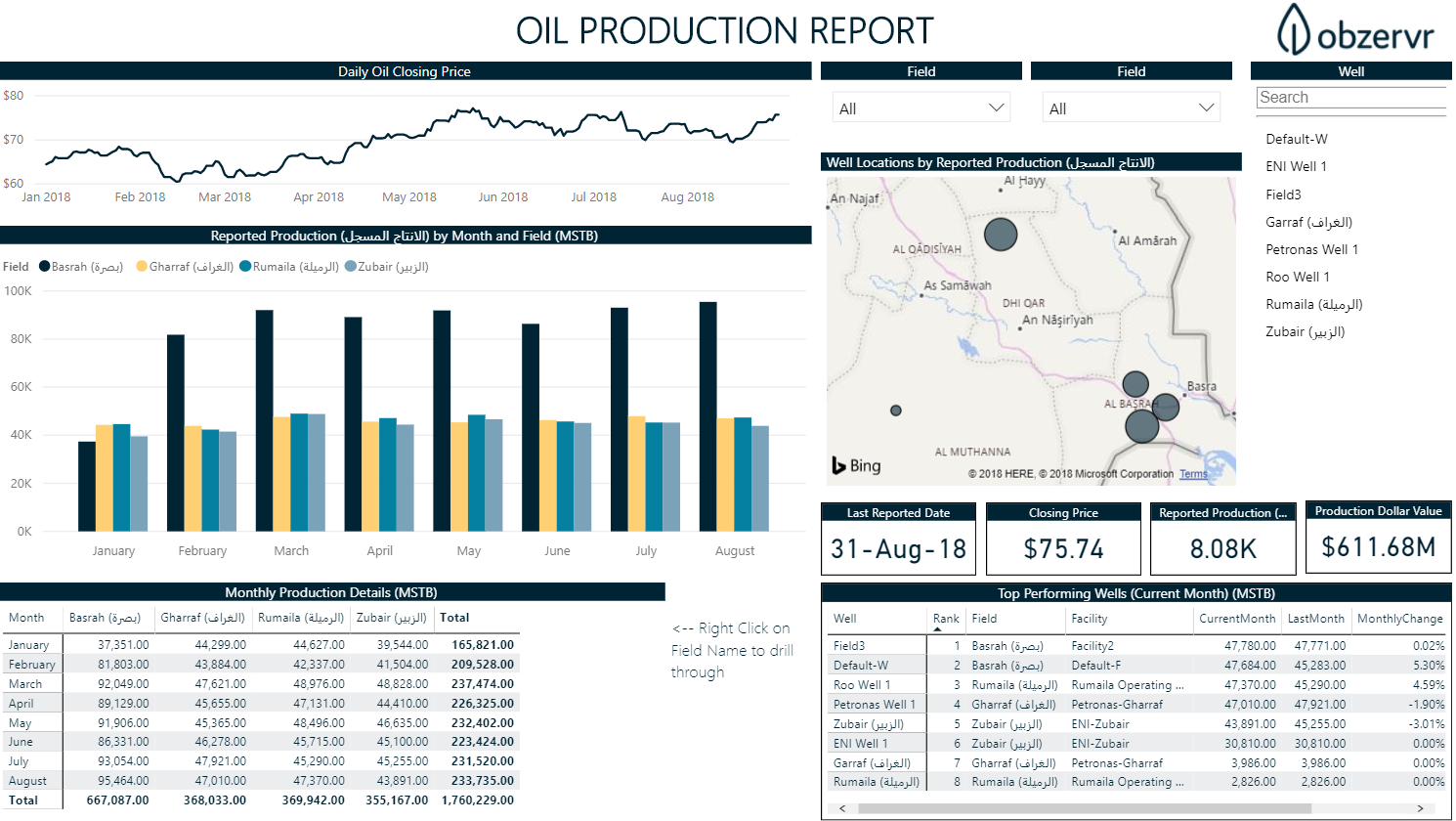Click Facility2 in the Facility column
Screen dimensions: 1456x821
pos(1092,646)
